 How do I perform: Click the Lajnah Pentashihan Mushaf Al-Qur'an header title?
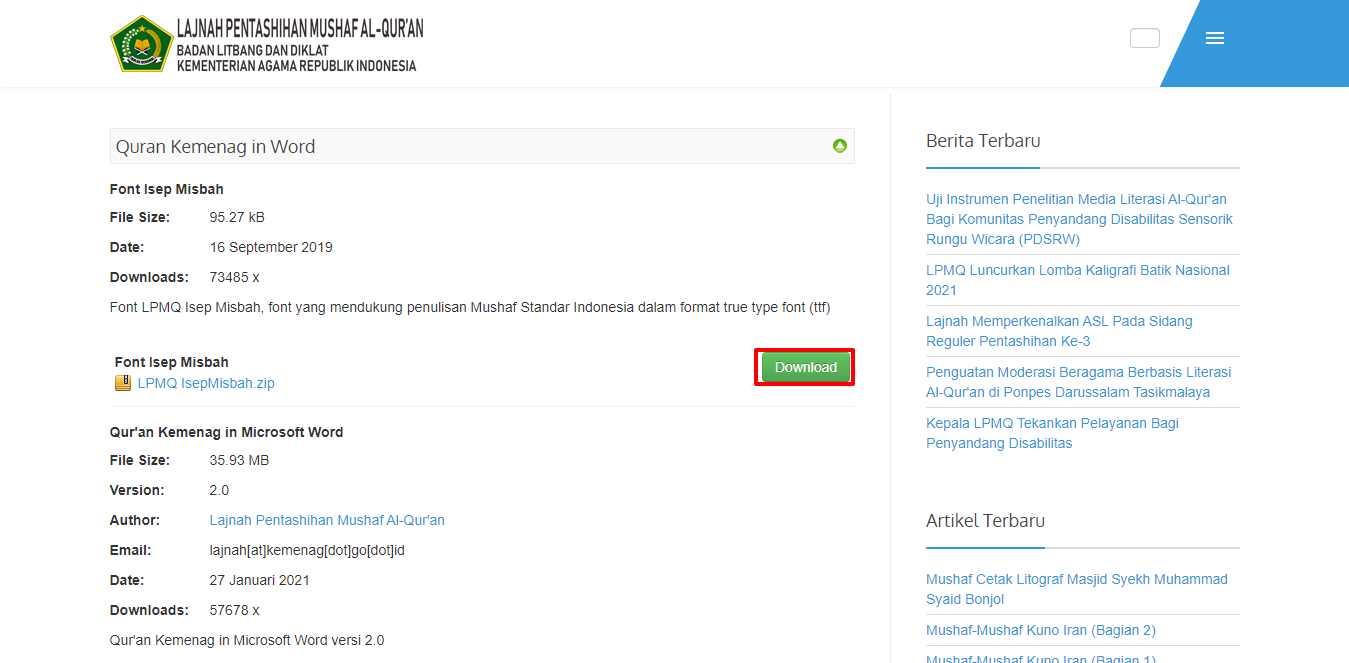pos(300,28)
